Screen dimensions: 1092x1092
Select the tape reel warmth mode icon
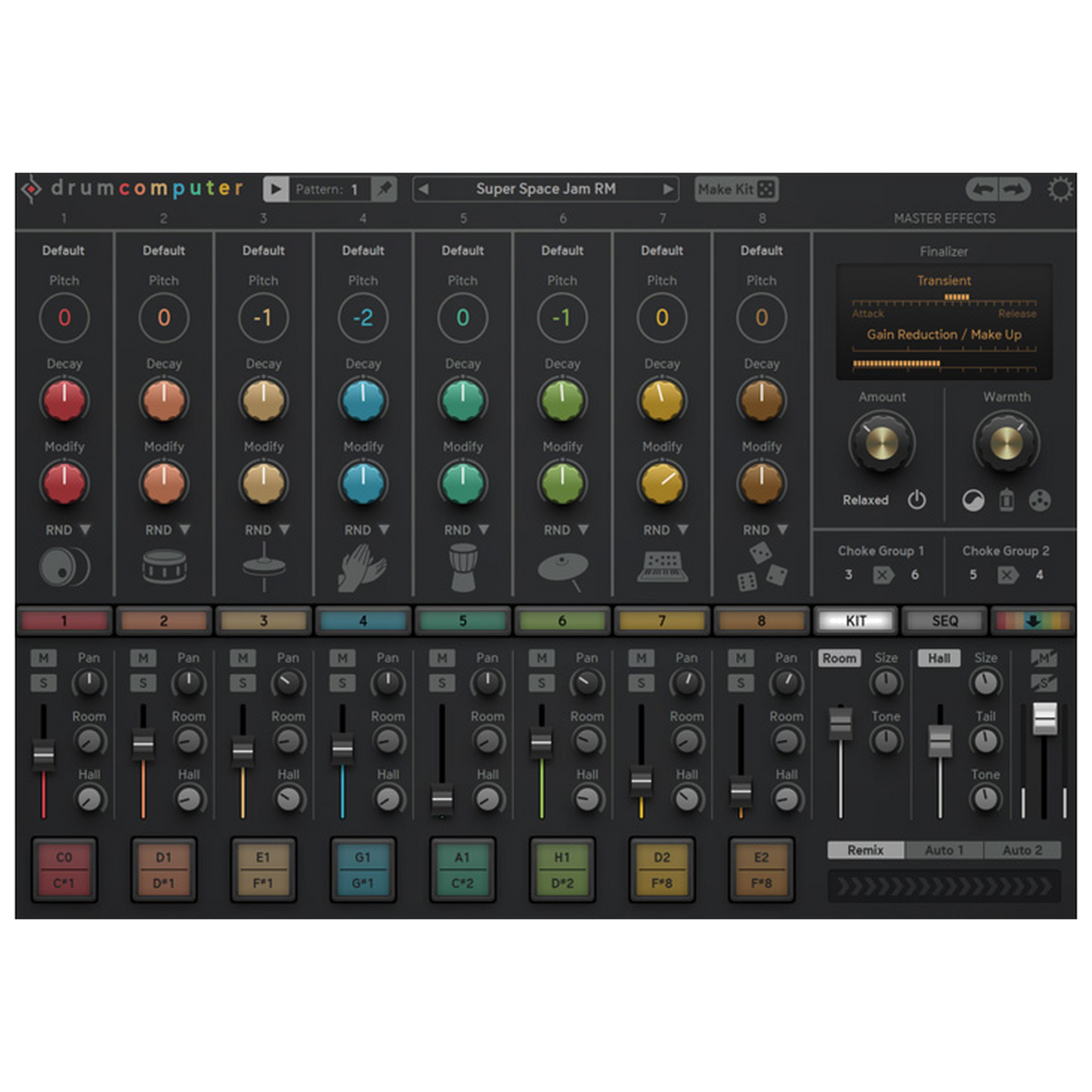(x=1040, y=500)
